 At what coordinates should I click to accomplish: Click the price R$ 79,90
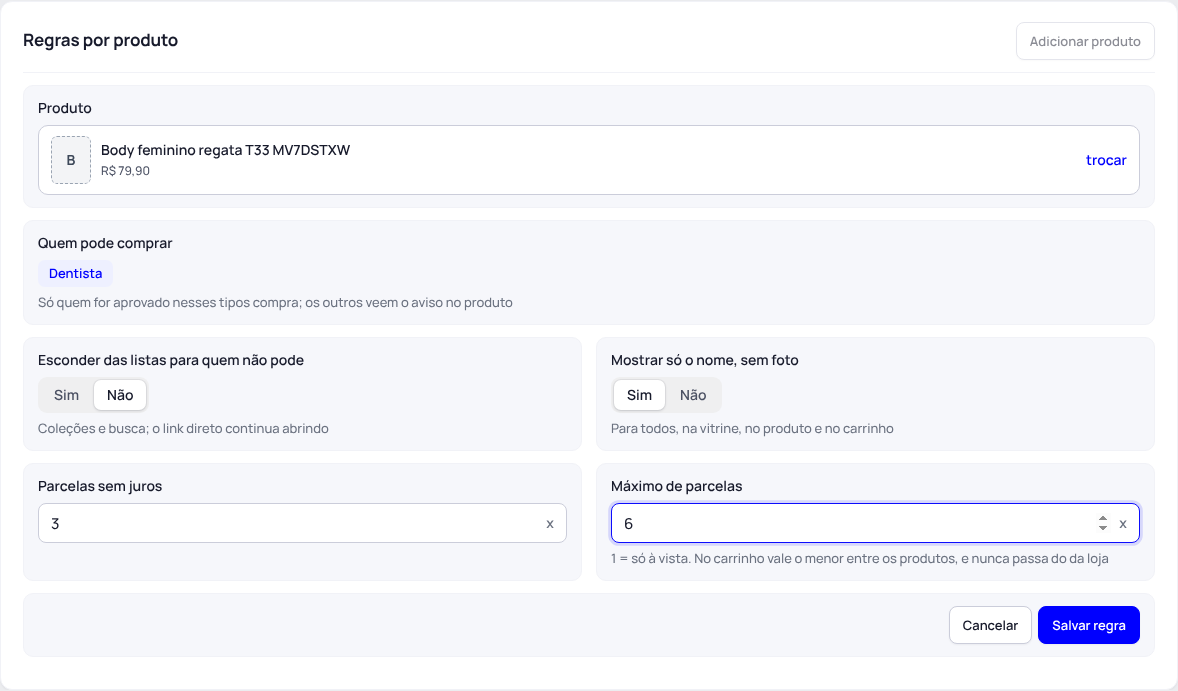[125, 170]
